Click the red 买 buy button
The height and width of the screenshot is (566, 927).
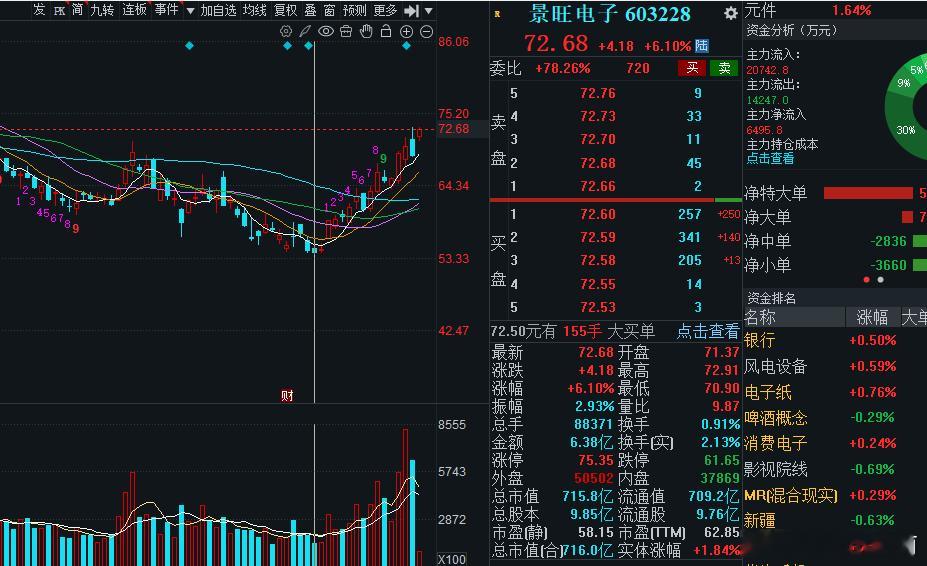[692, 69]
